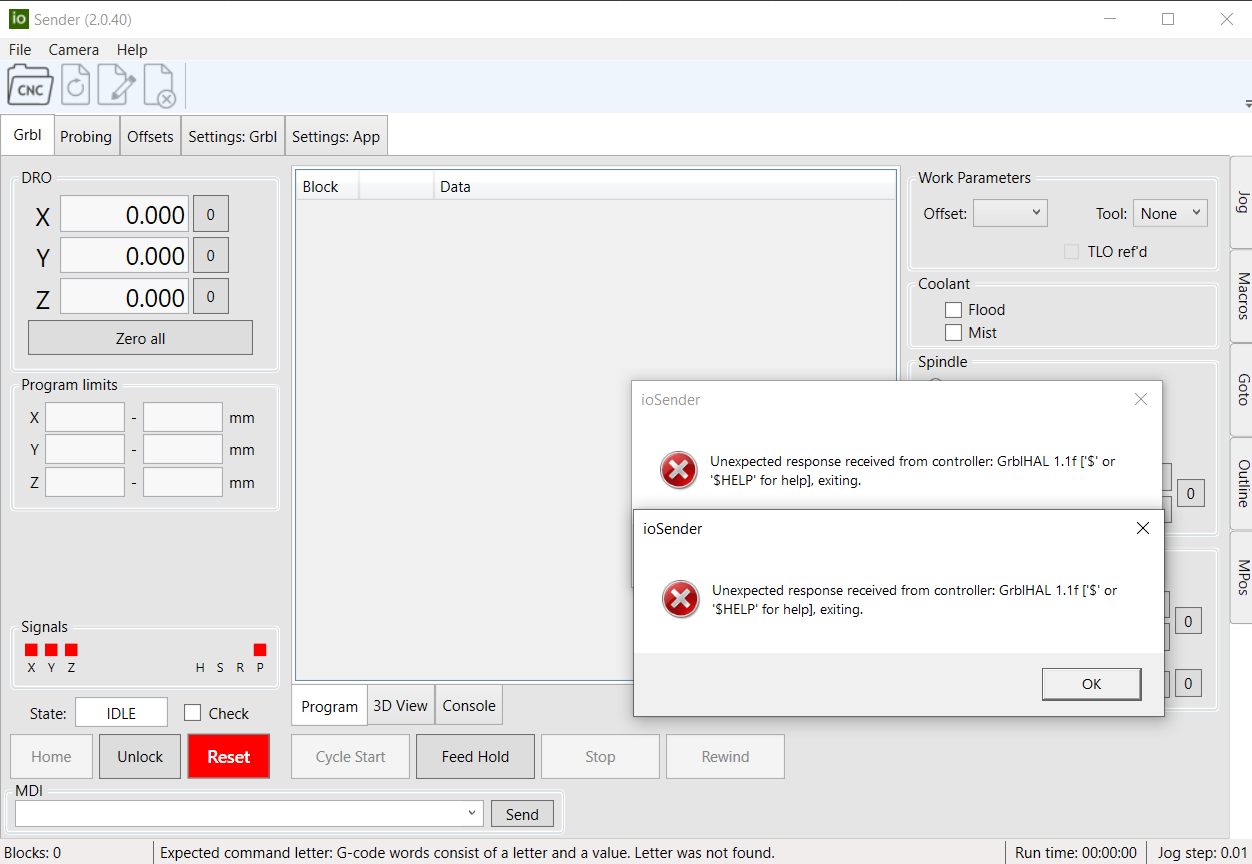Viewport: 1252px width, 864px height.
Task: Click the red P signal indicator
Action: (x=260, y=650)
